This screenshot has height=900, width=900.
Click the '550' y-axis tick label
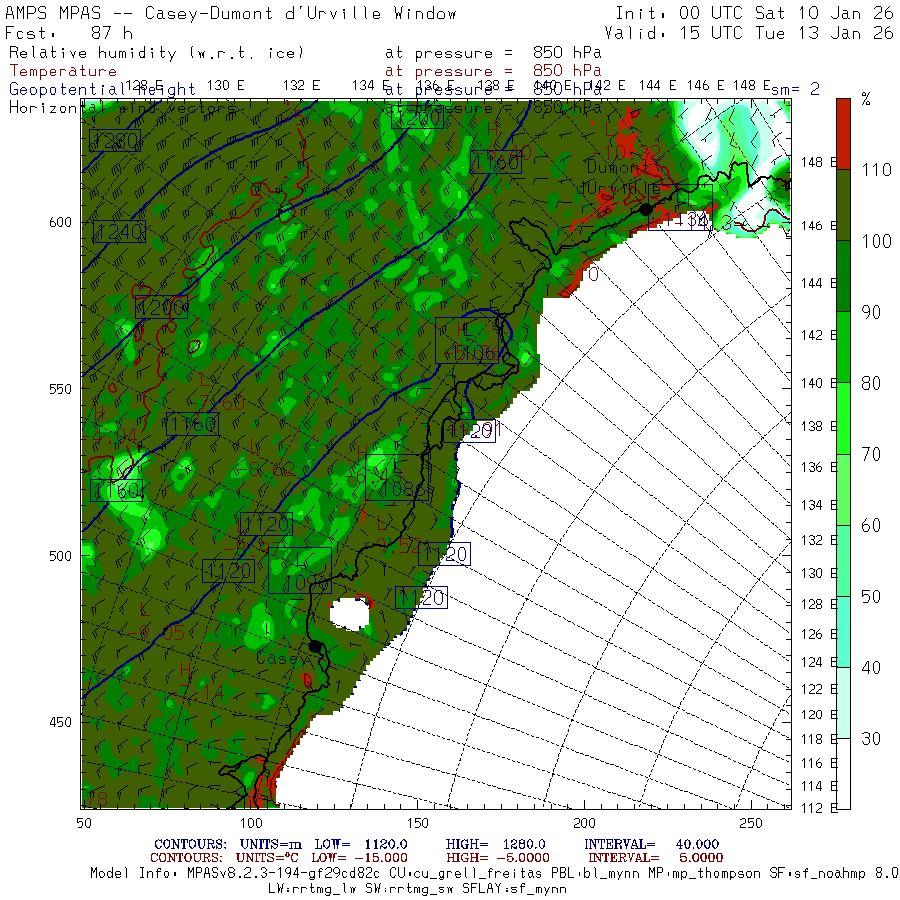(60, 389)
